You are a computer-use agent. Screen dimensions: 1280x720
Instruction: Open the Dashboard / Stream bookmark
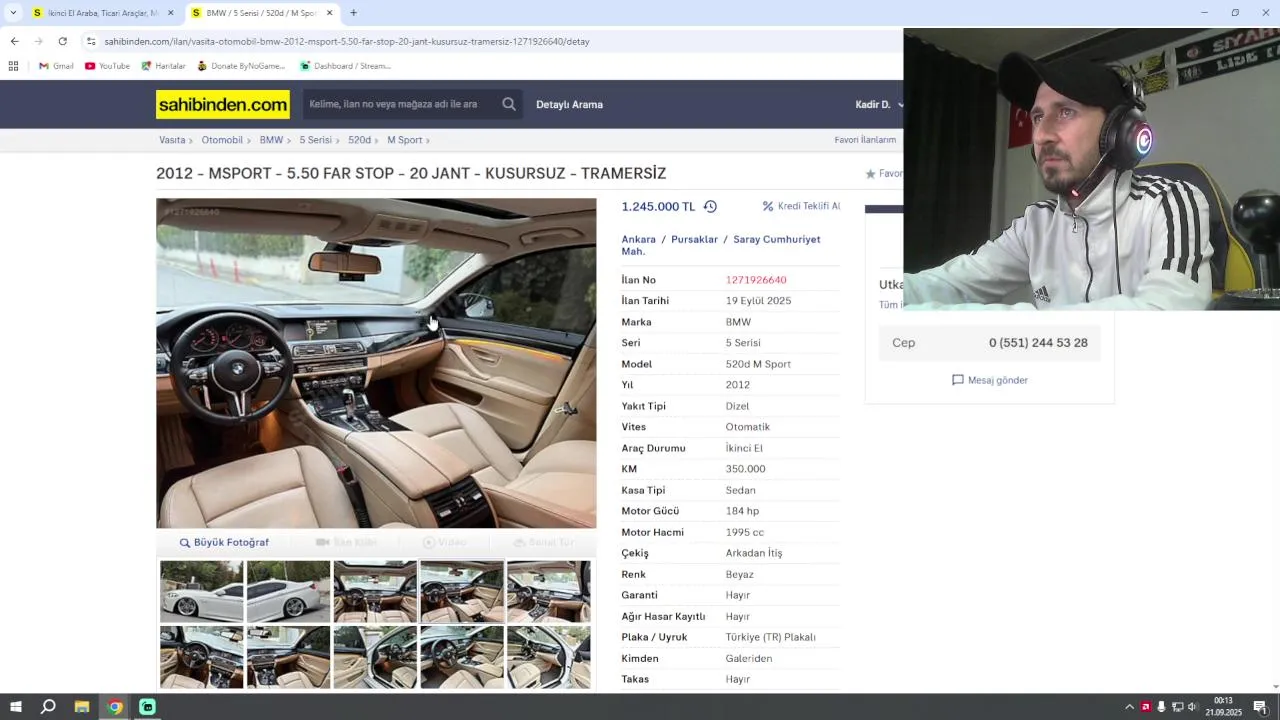[x=345, y=66]
